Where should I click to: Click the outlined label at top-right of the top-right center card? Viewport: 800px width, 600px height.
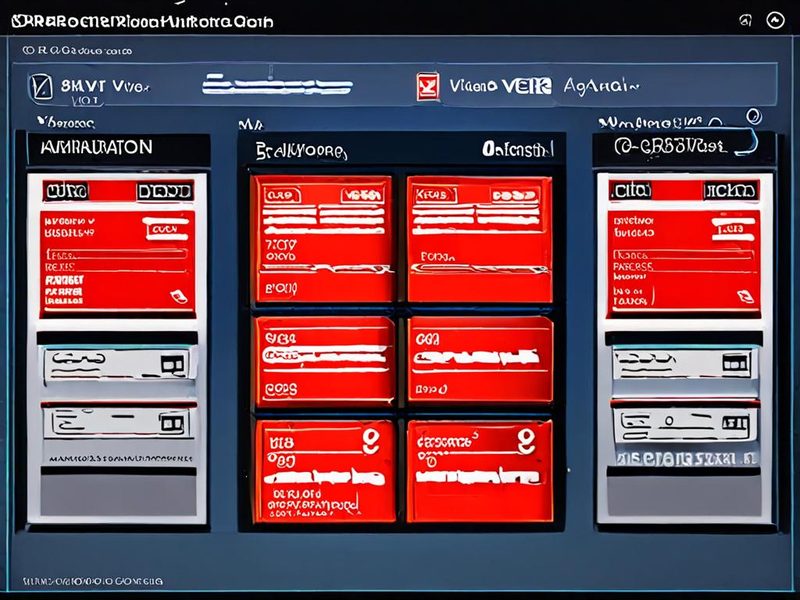click(x=516, y=195)
